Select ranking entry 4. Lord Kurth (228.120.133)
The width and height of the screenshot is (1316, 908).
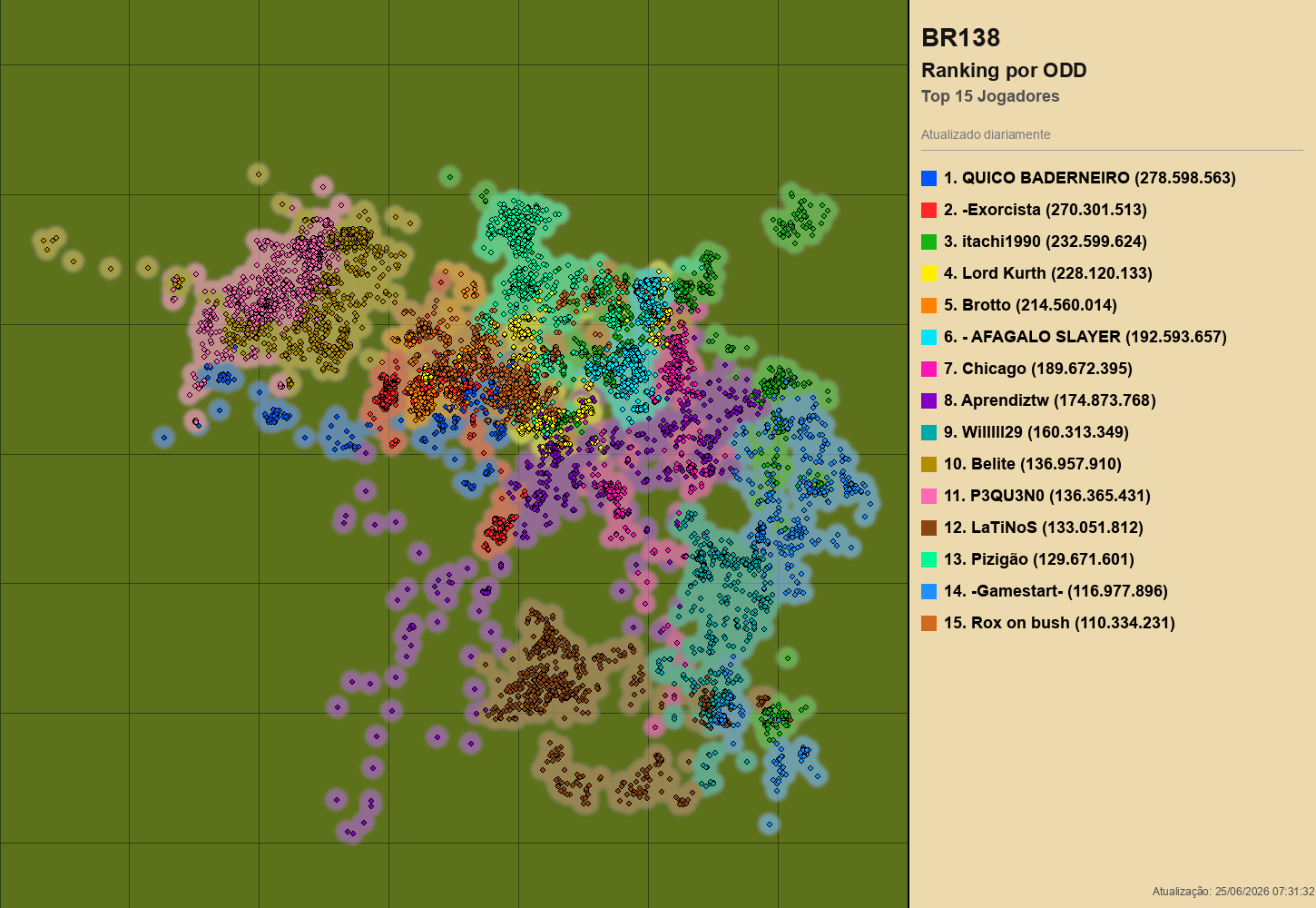(1048, 273)
